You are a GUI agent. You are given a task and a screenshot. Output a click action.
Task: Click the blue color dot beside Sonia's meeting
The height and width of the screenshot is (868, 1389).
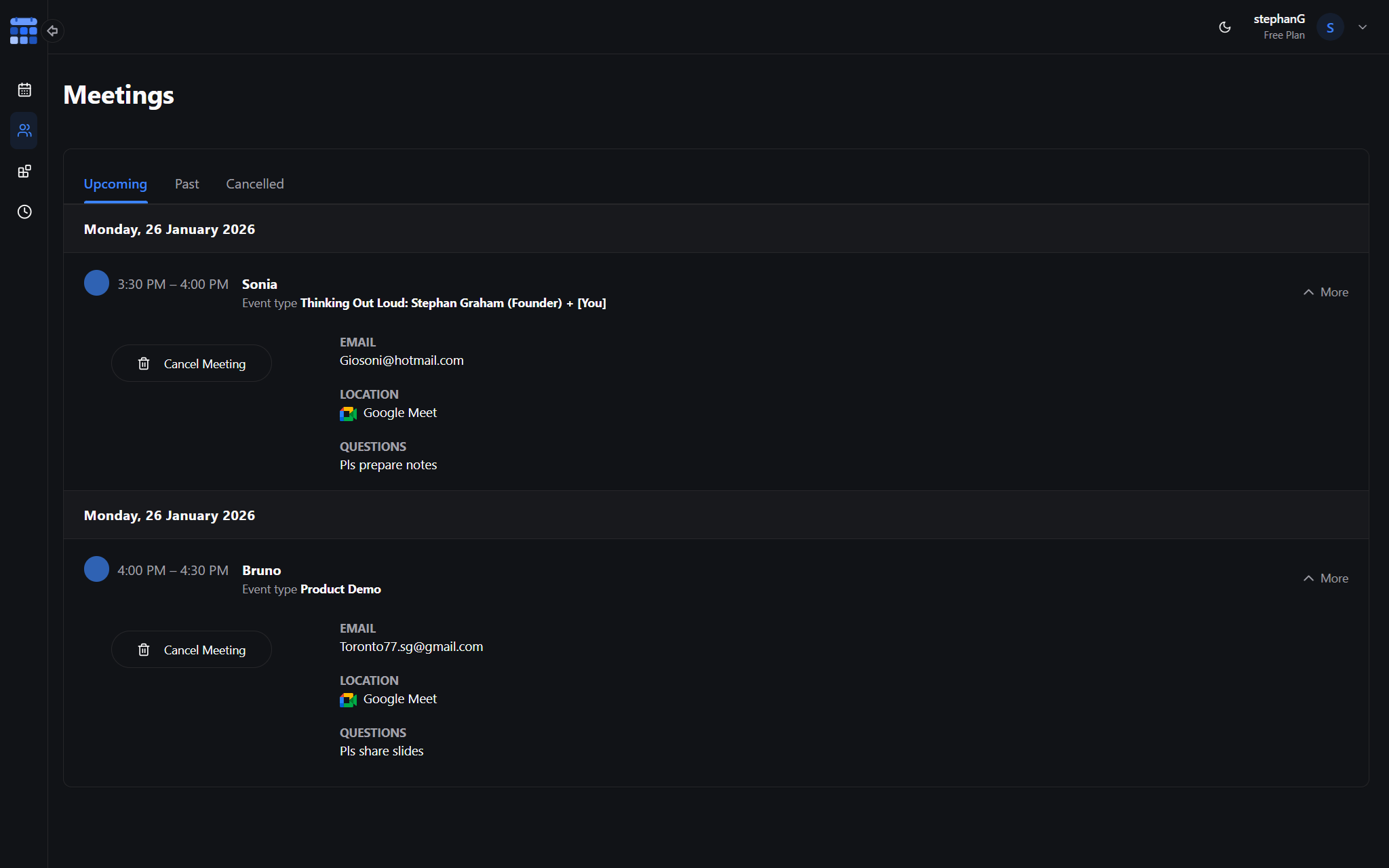tap(96, 283)
